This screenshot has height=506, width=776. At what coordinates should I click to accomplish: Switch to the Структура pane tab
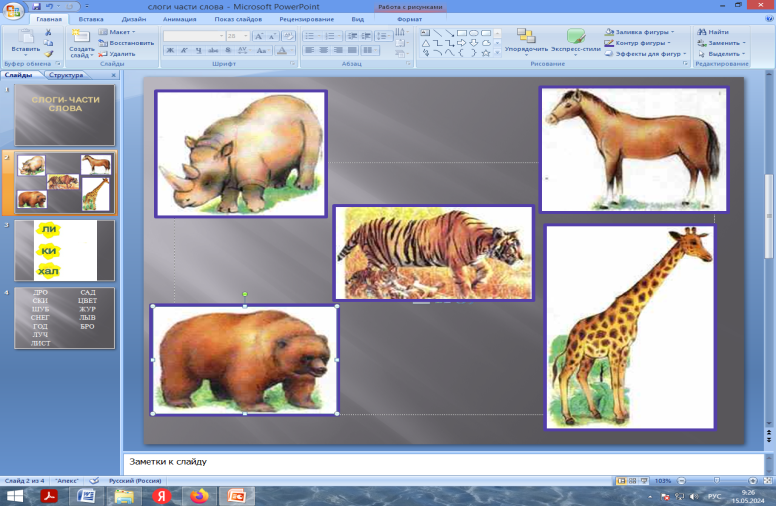tap(66, 75)
